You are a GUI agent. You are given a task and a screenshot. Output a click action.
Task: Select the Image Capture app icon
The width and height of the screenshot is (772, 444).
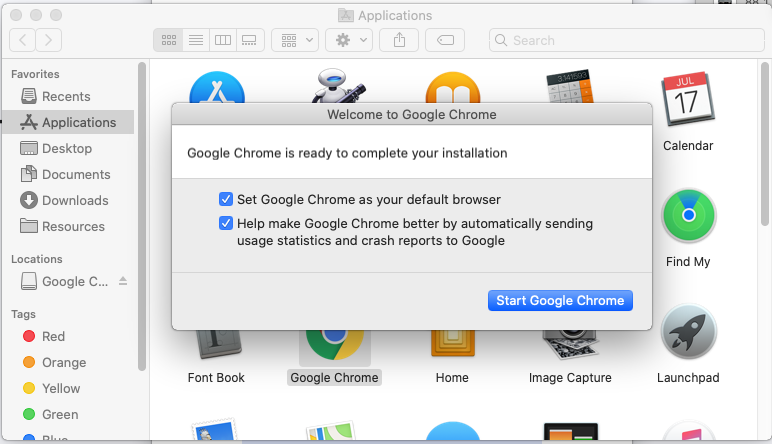pyautogui.click(x=570, y=344)
